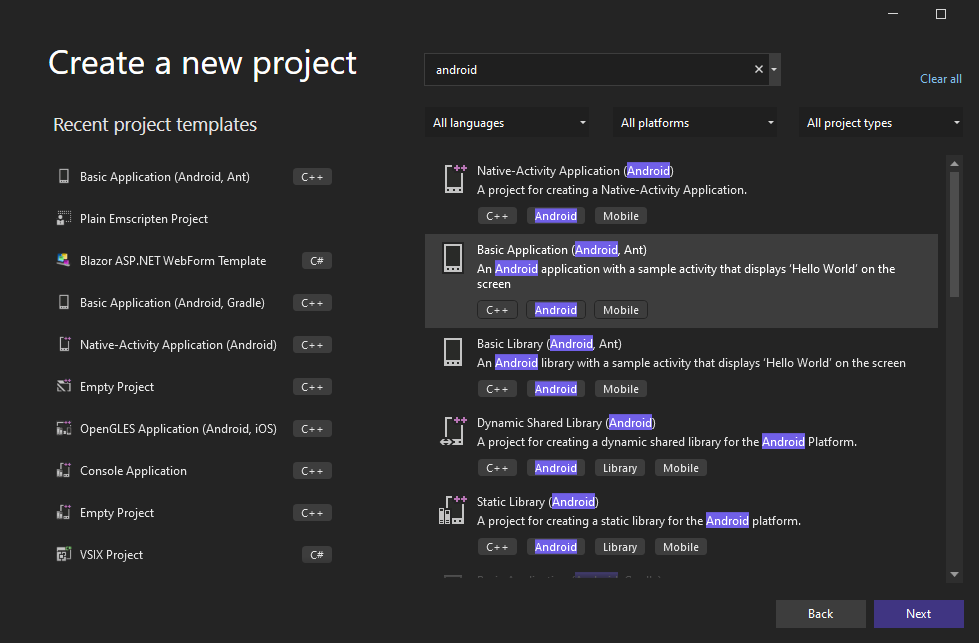The image size is (979, 643).
Task: Maximize the Create a new project window
Action: pyautogui.click(x=941, y=14)
